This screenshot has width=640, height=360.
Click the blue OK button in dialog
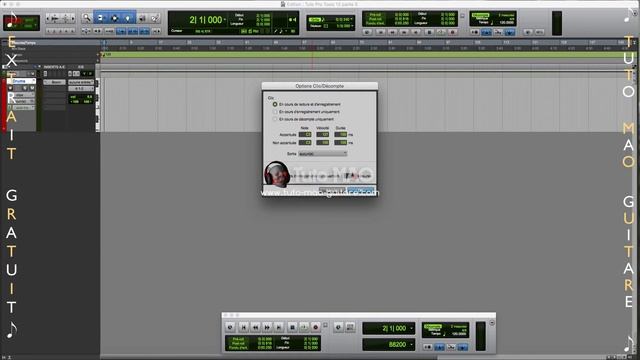pyautogui.click(x=361, y=190)
